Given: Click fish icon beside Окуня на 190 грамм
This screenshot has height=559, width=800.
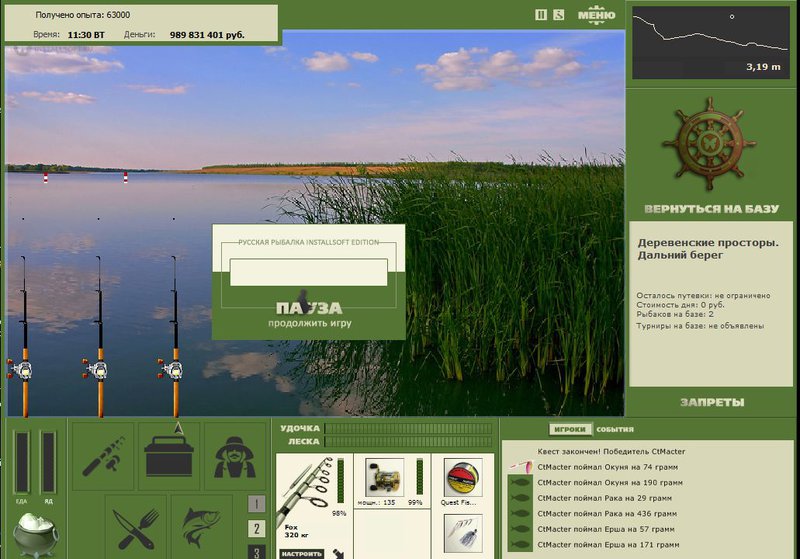Looking at the screenshot, I should point(520,482).
